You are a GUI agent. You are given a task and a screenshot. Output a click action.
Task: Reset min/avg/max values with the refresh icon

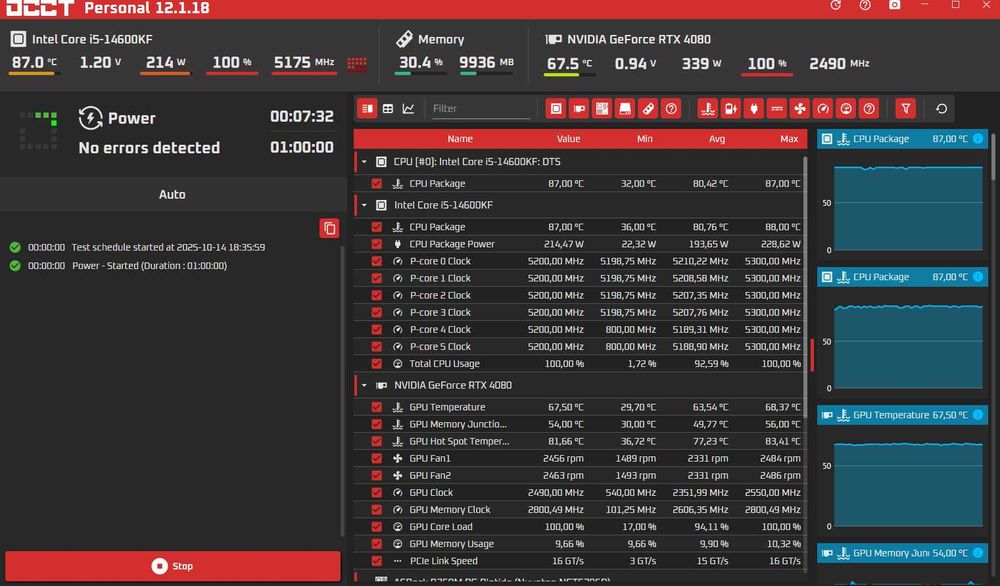point(941,108)
